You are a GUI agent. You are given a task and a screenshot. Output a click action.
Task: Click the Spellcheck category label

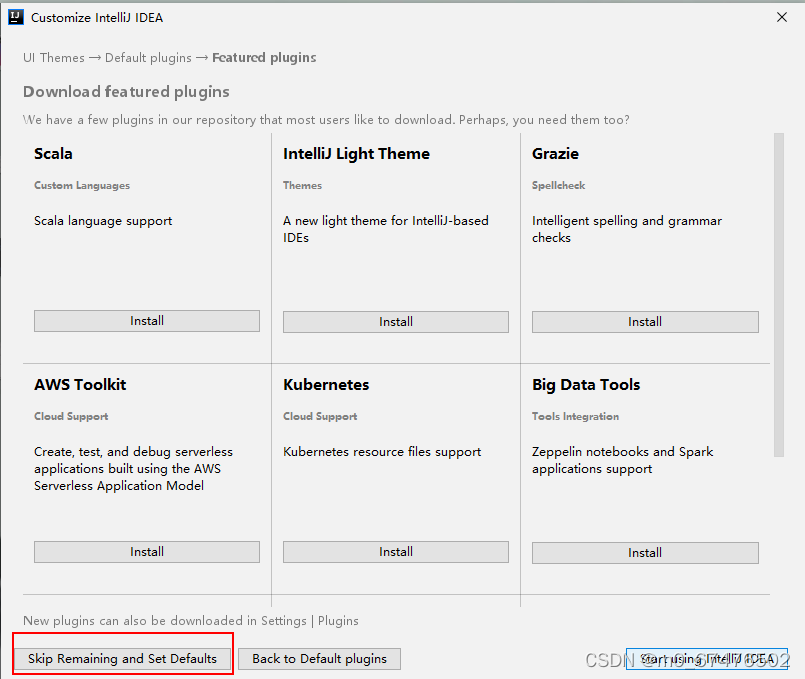point(559,185)
